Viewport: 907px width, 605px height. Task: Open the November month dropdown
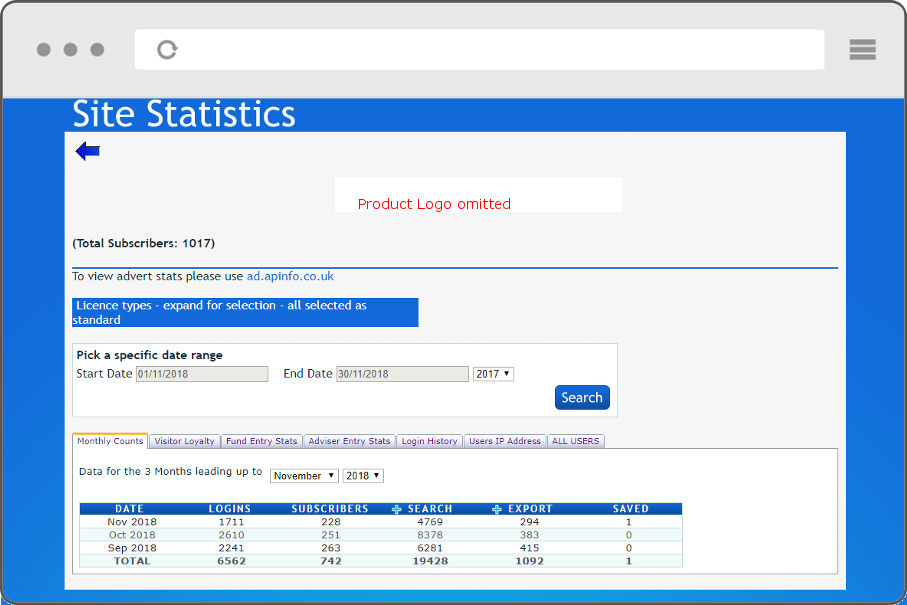click(304, 476)
